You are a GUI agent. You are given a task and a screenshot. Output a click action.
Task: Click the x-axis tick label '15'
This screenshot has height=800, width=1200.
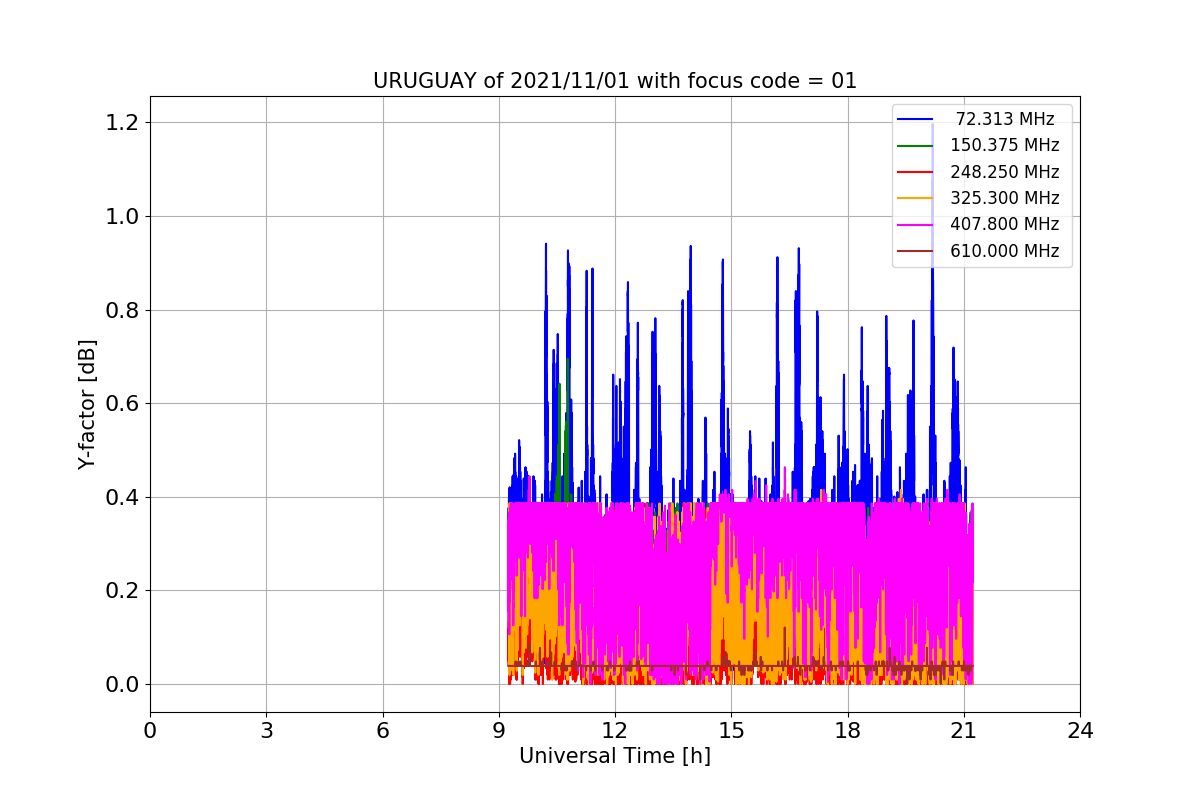click(x=731, y=731)
